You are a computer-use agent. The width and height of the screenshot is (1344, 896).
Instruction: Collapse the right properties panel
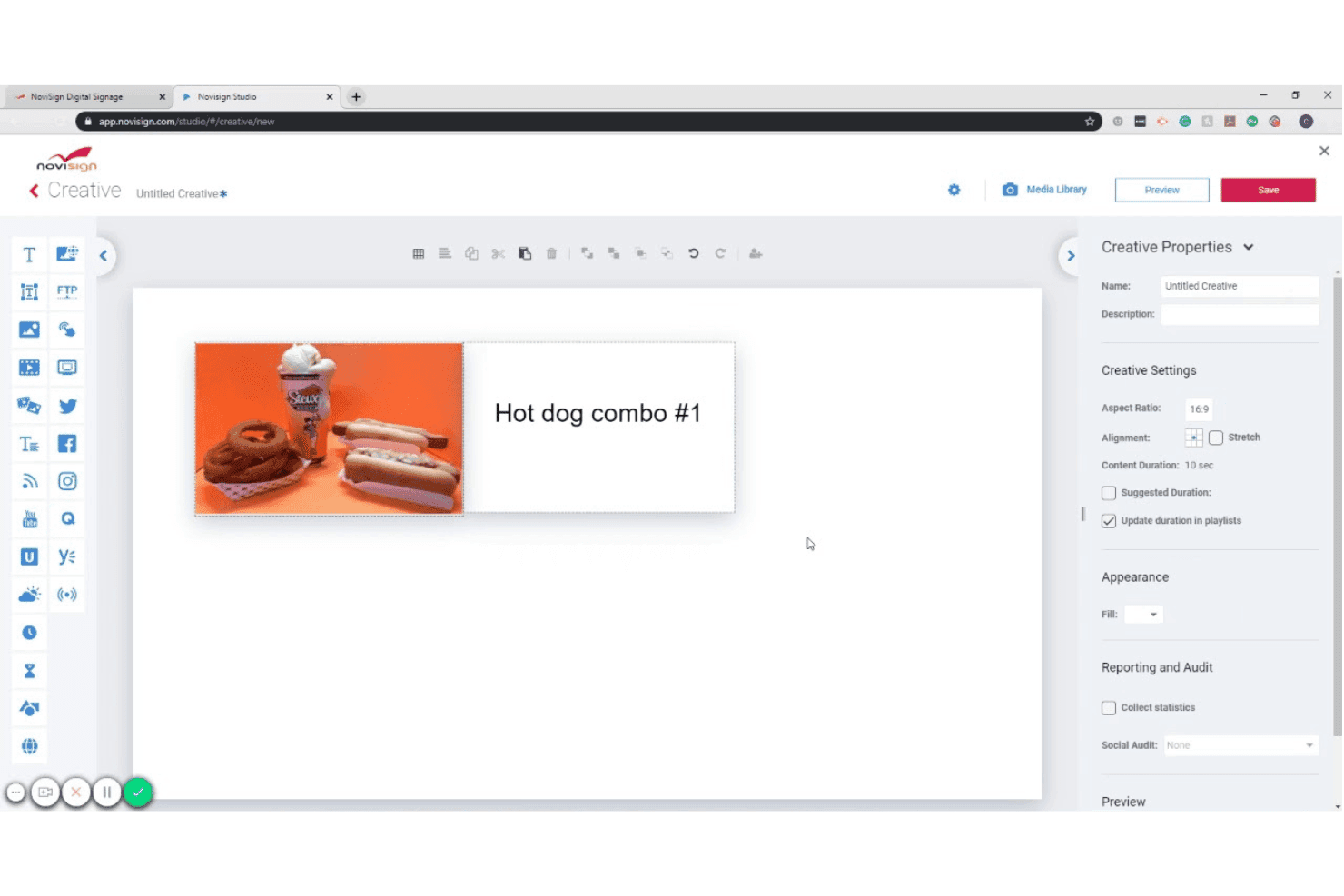click(x=1071, y=256)
